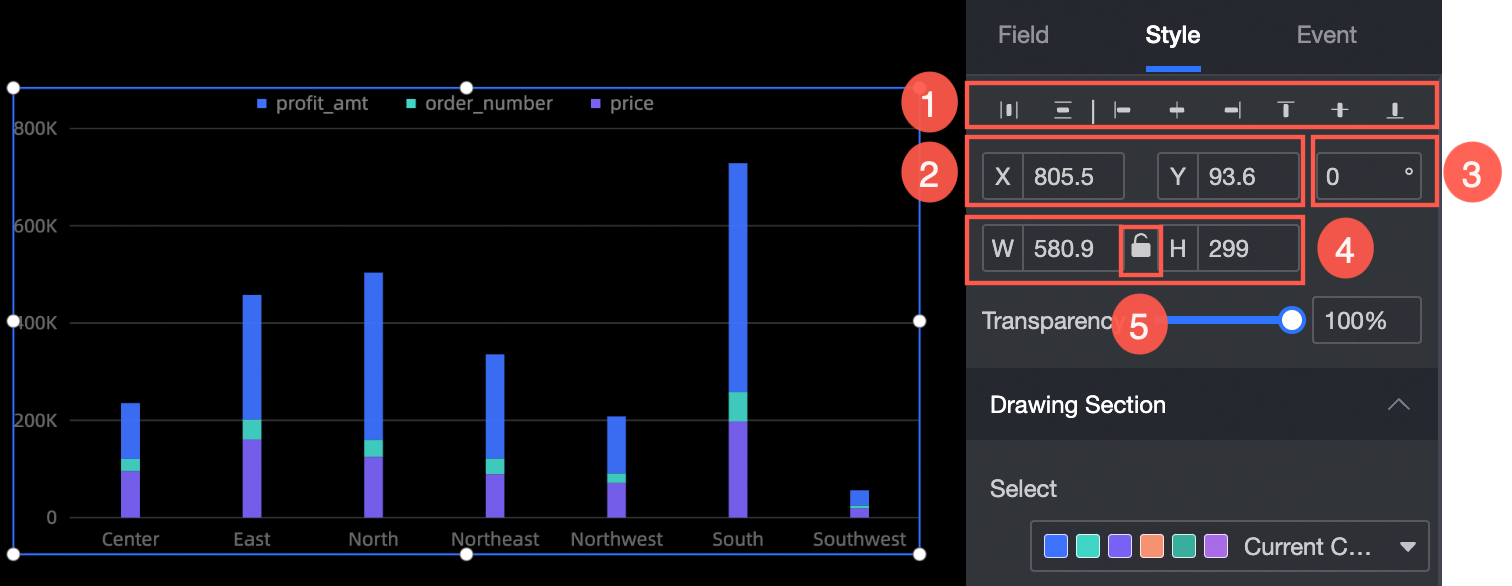
Task: Click the horizontal distribute spacing icon
Action: [x=1009, y=110]
